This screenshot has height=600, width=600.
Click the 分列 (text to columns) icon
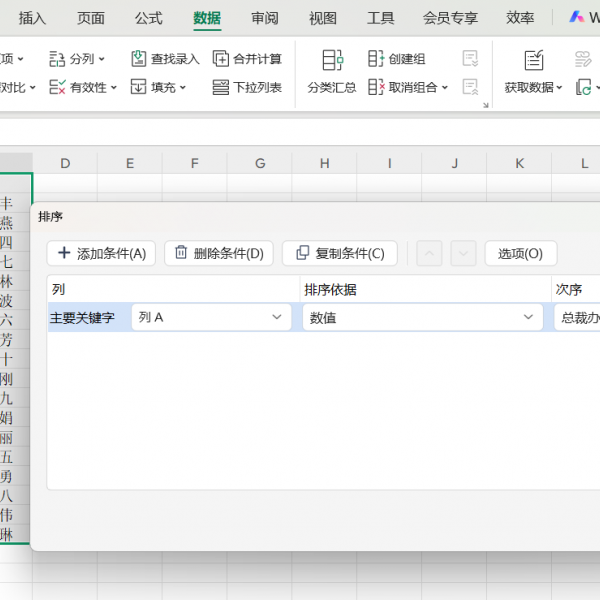point(58,59)
